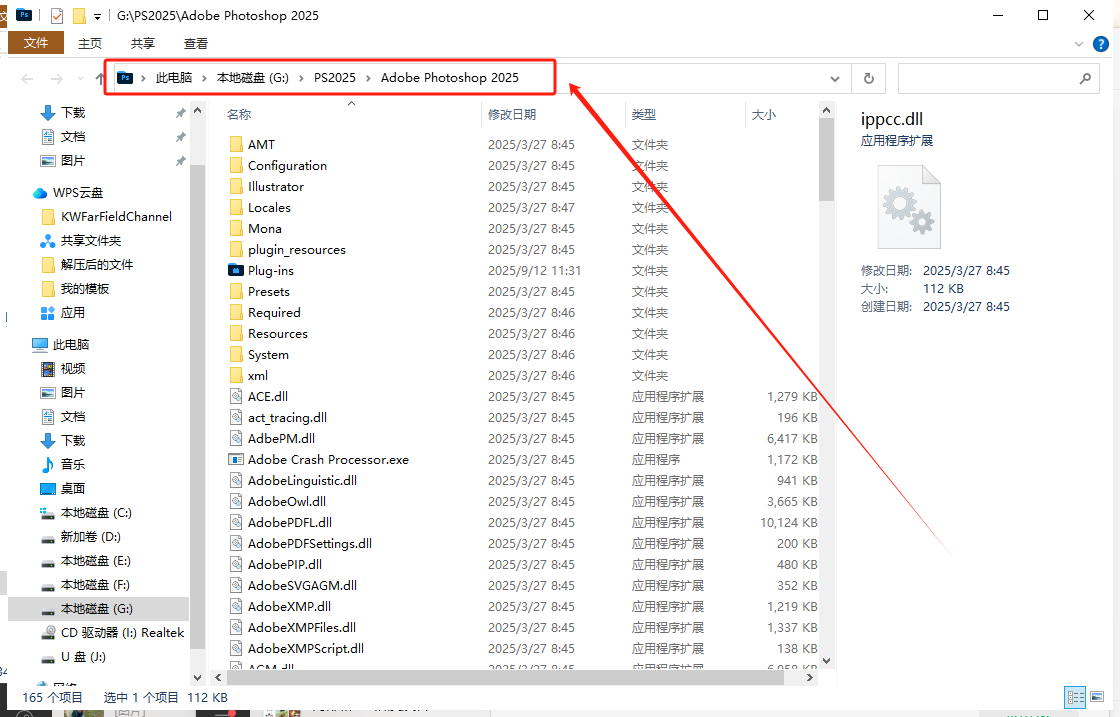Open the address bar history dropdown
Viewport: 1120px width, 717px height.
pos(834,79)
